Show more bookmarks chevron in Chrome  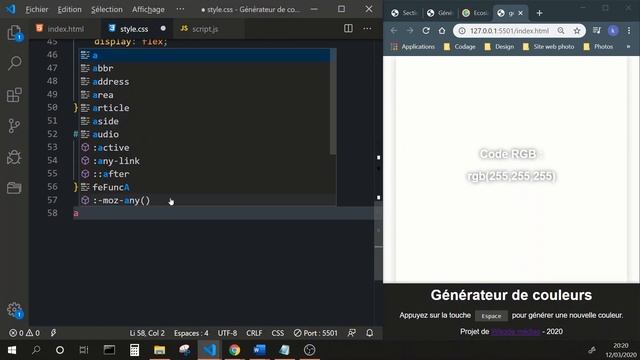(629, 47)
